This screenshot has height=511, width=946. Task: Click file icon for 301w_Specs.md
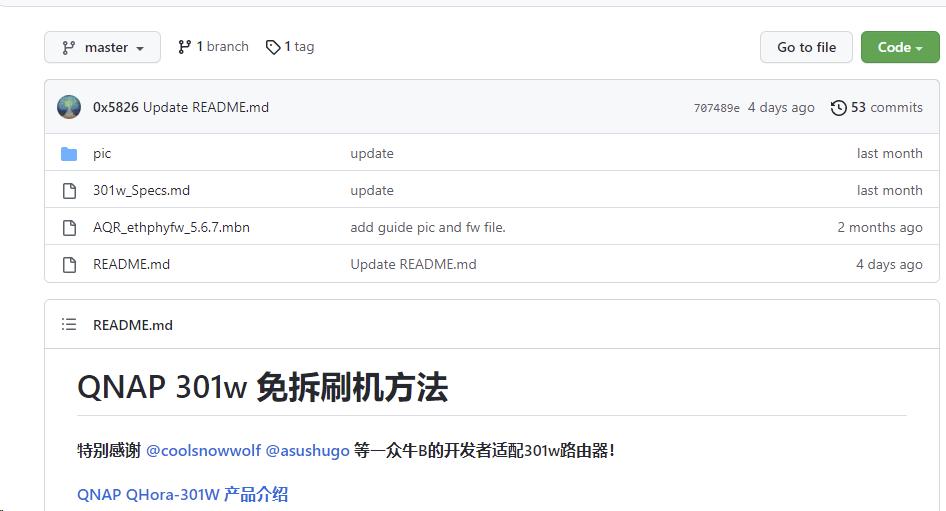69,191
